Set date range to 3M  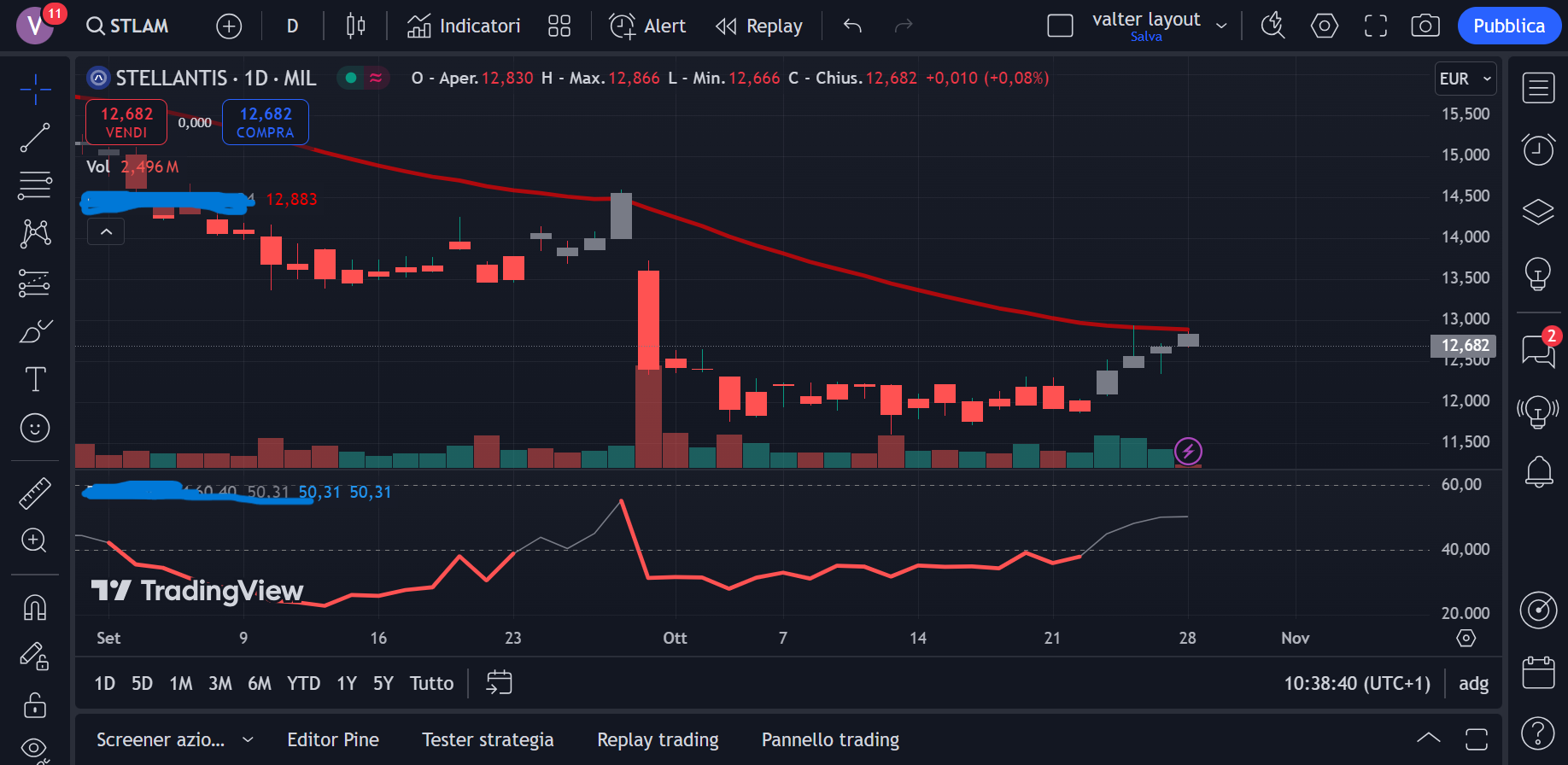219,684
